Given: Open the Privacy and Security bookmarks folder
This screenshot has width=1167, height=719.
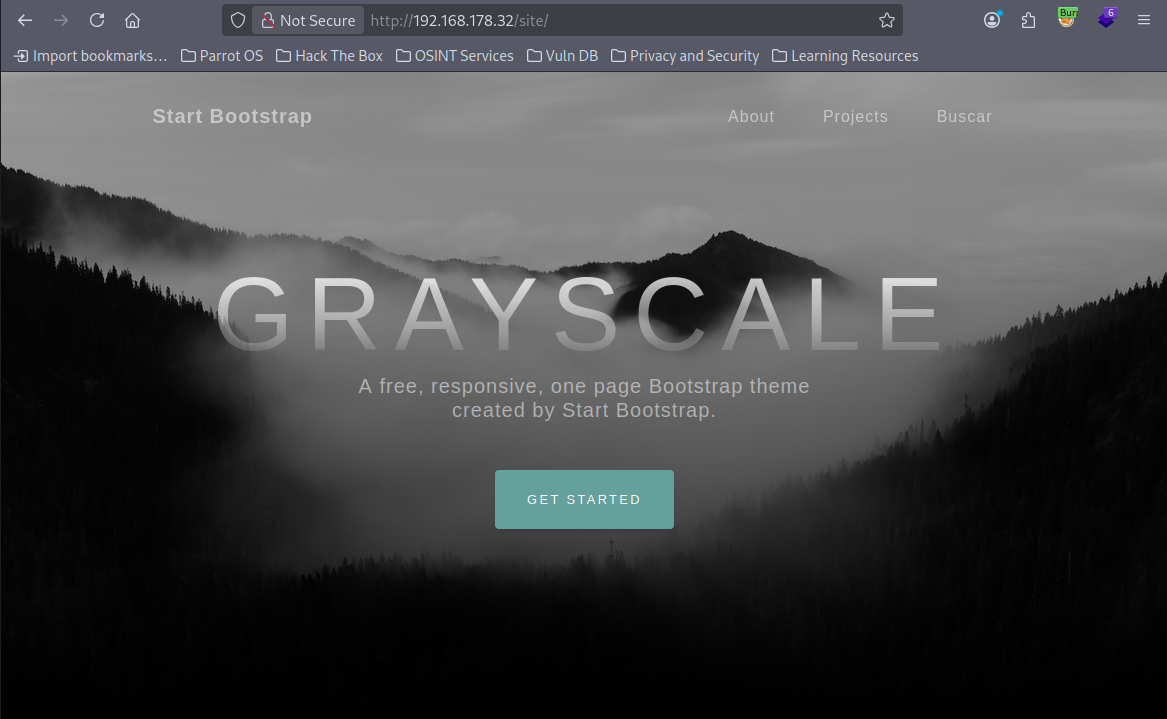Looking at the screenshot, I should [685, 56].
